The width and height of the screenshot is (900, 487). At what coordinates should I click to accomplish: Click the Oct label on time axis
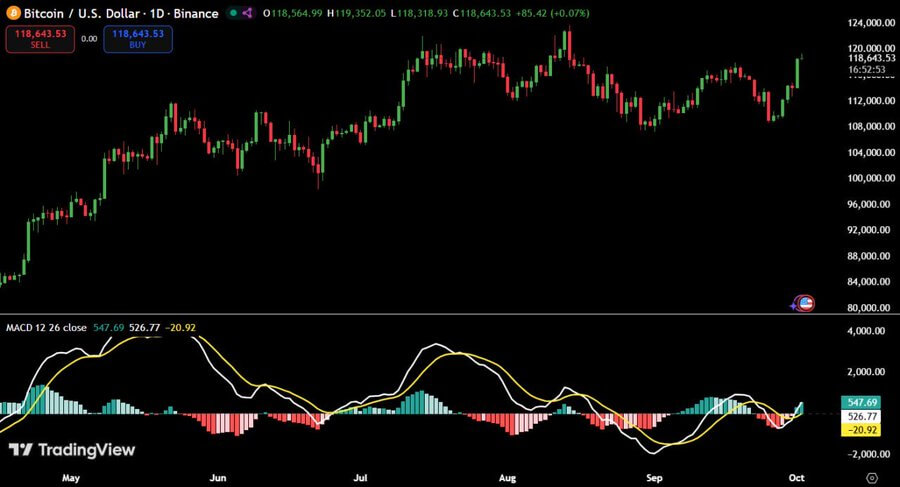pyautogui.click(x=799, y=478)
